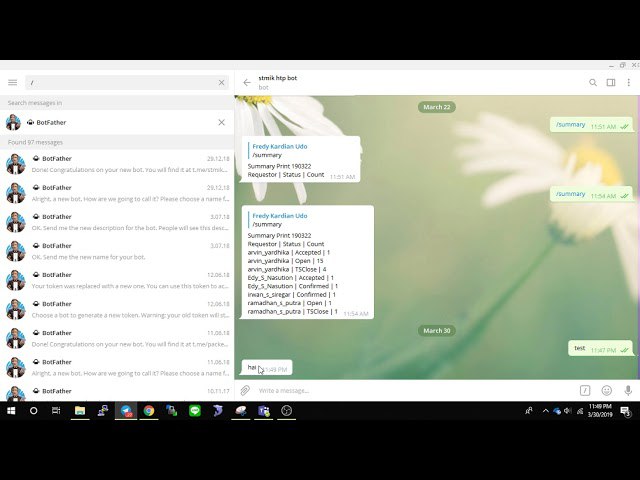The image size is (640, 480).
Task: Click the 'ramadhan_s_putra | TSClose | 1' line
Action: (x=293, y=311)
